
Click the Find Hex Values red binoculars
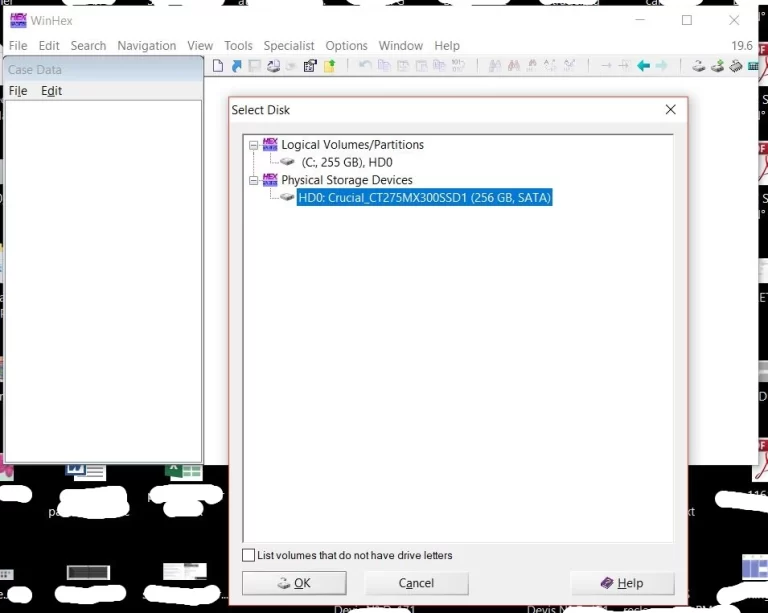coord(513,65)
